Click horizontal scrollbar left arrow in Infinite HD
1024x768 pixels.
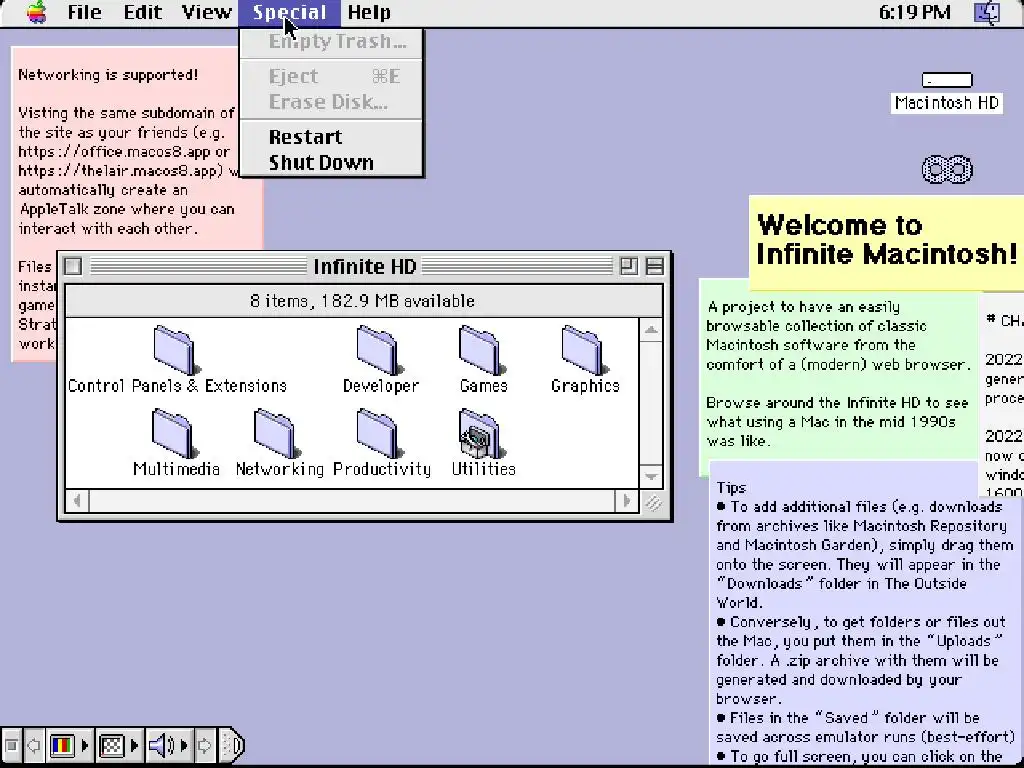(77, 501)
